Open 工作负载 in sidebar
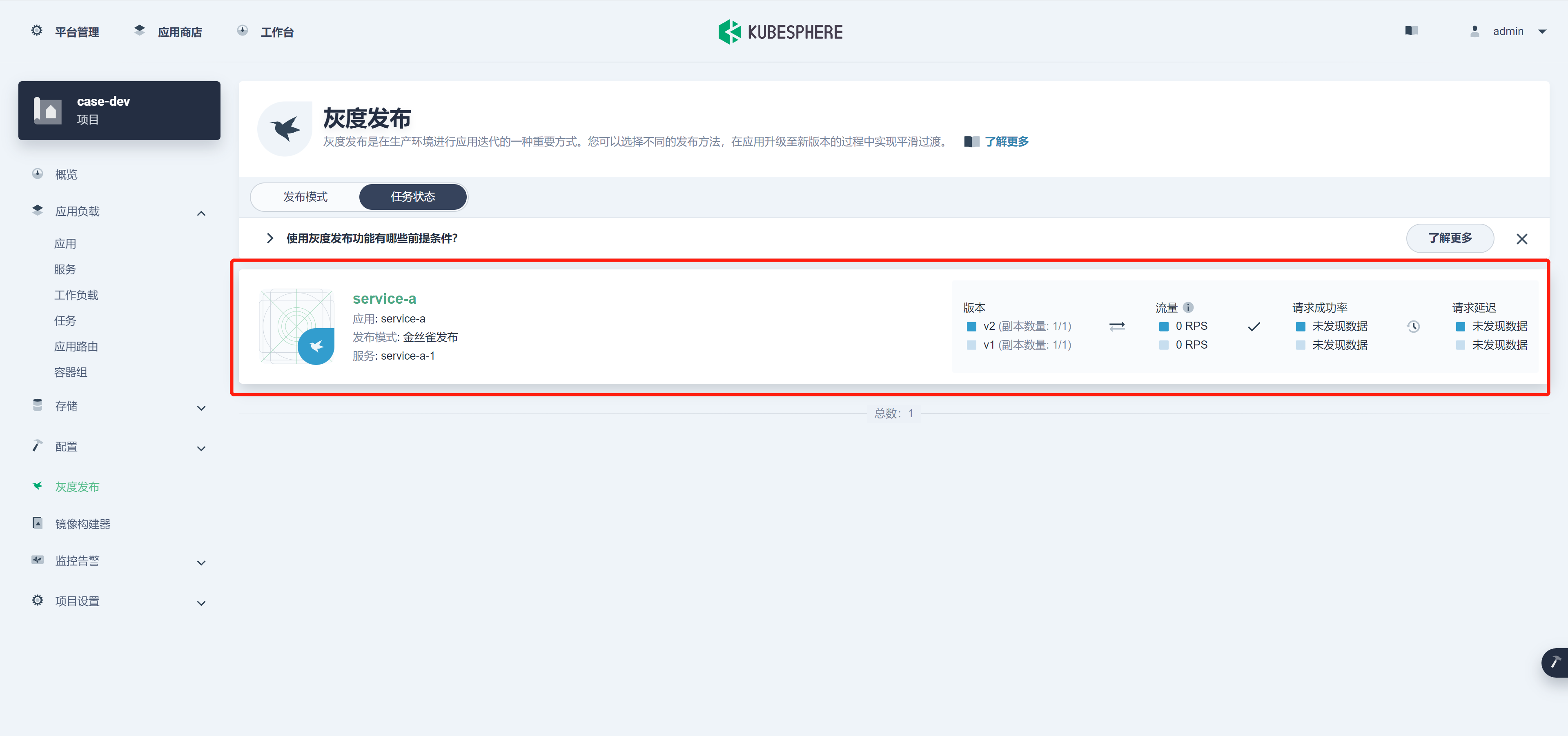 pos(76,295)
